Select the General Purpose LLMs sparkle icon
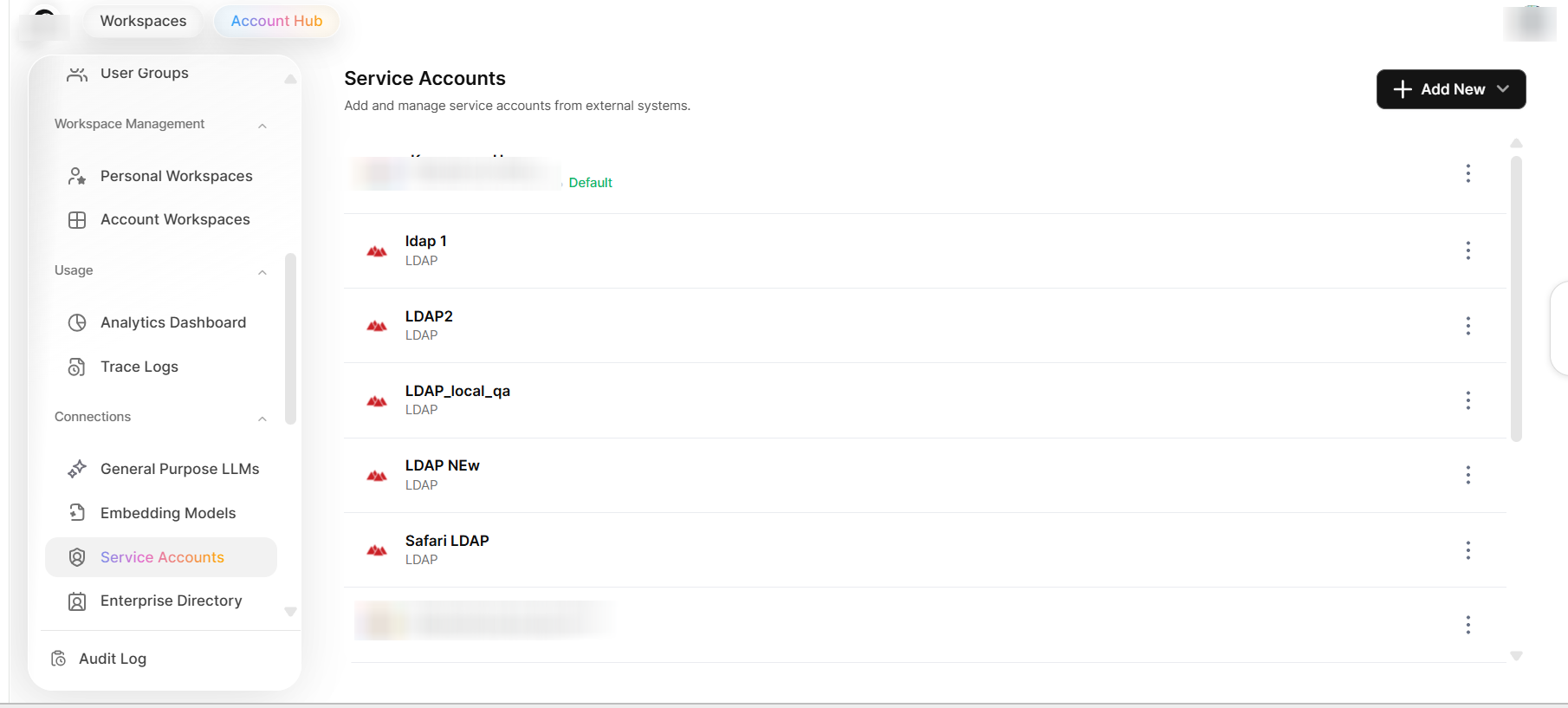 (x=77, y=469)
